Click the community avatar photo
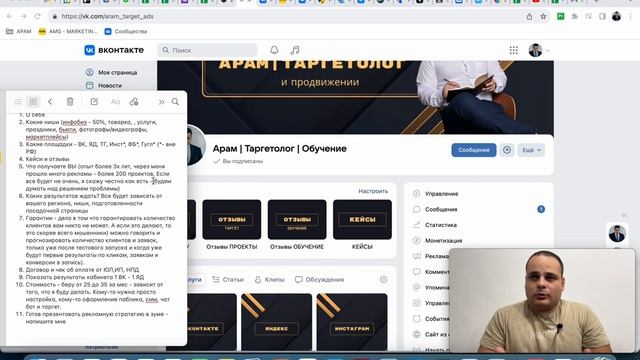The image size is (640, 360). click(196, 145)
